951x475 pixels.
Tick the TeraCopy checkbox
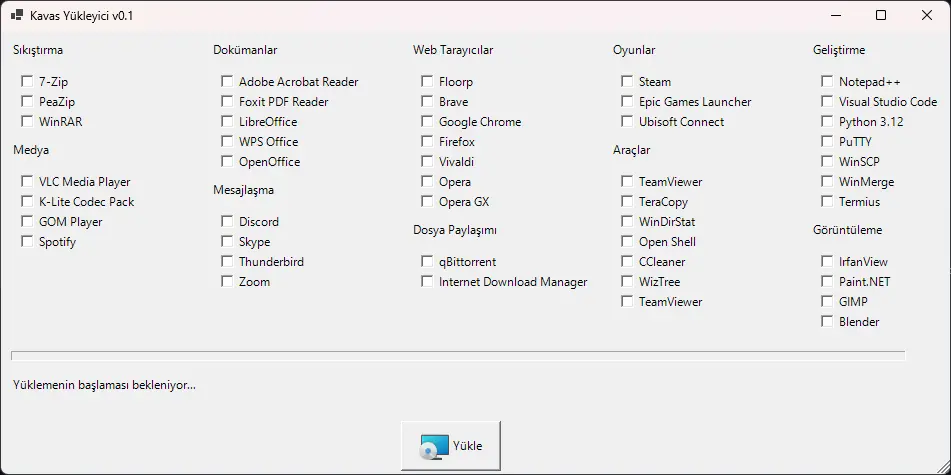pos(627,201)
